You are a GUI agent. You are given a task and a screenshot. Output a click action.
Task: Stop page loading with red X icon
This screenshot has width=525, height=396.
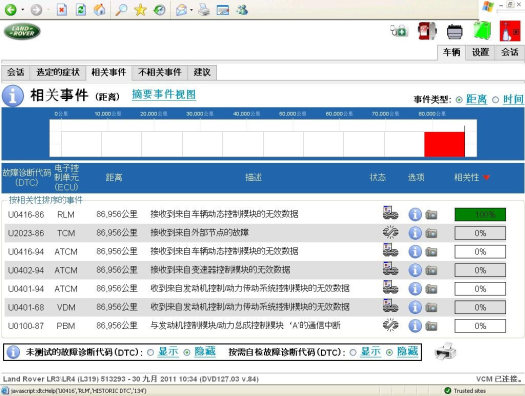(62, 10)
